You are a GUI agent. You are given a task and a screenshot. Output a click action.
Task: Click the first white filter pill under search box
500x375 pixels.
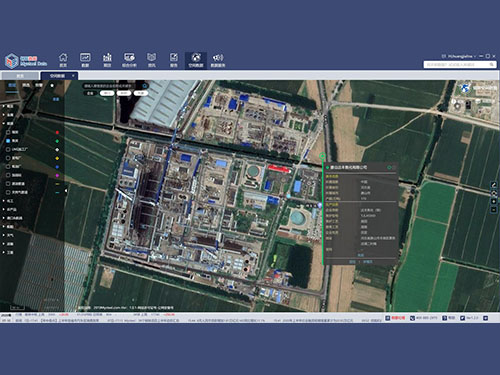tap(107, 93)
